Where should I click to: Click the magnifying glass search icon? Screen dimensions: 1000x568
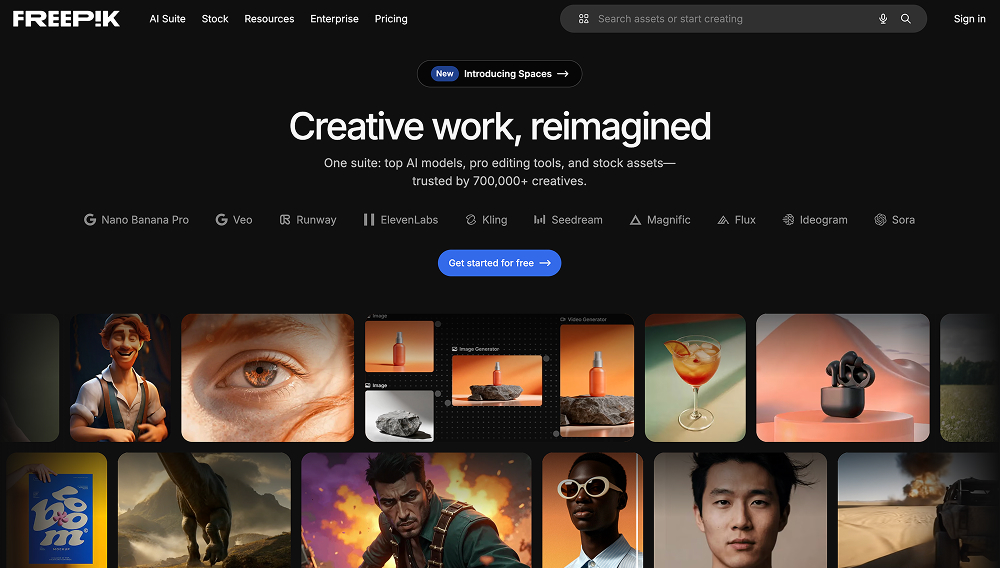click(906, 19)
